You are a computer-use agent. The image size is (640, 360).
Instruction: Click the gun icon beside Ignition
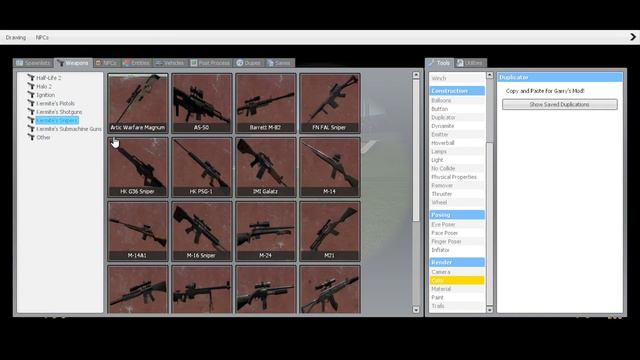click(x=31, y=95)
